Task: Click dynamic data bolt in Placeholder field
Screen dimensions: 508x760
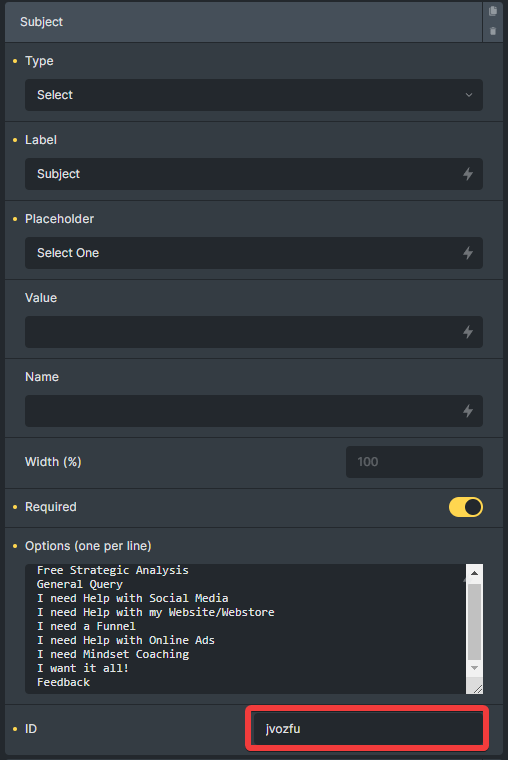Action: click(468, 253)
